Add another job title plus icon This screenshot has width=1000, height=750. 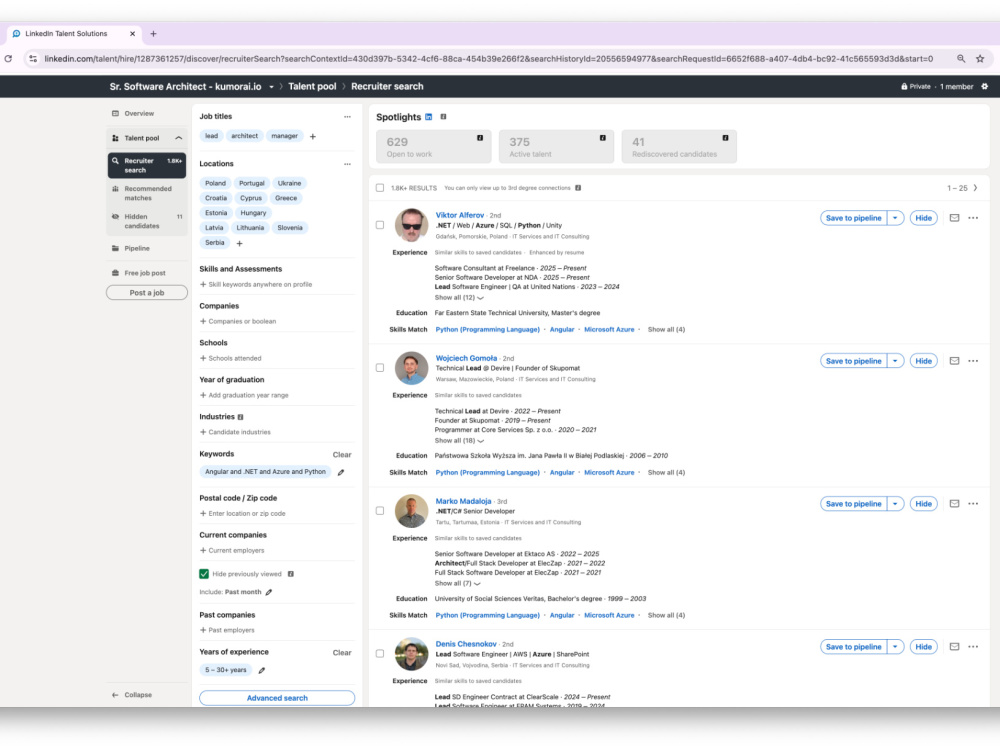[x=312, y=136]
